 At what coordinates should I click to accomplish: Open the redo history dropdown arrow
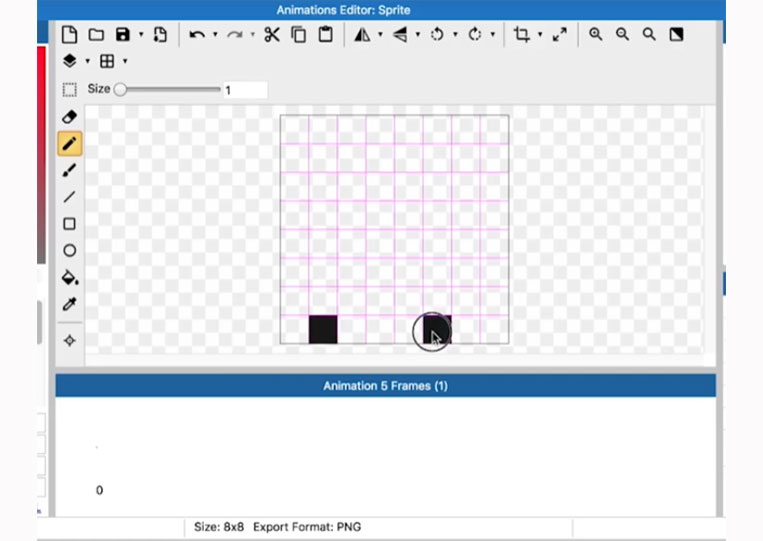click(253, 35)
